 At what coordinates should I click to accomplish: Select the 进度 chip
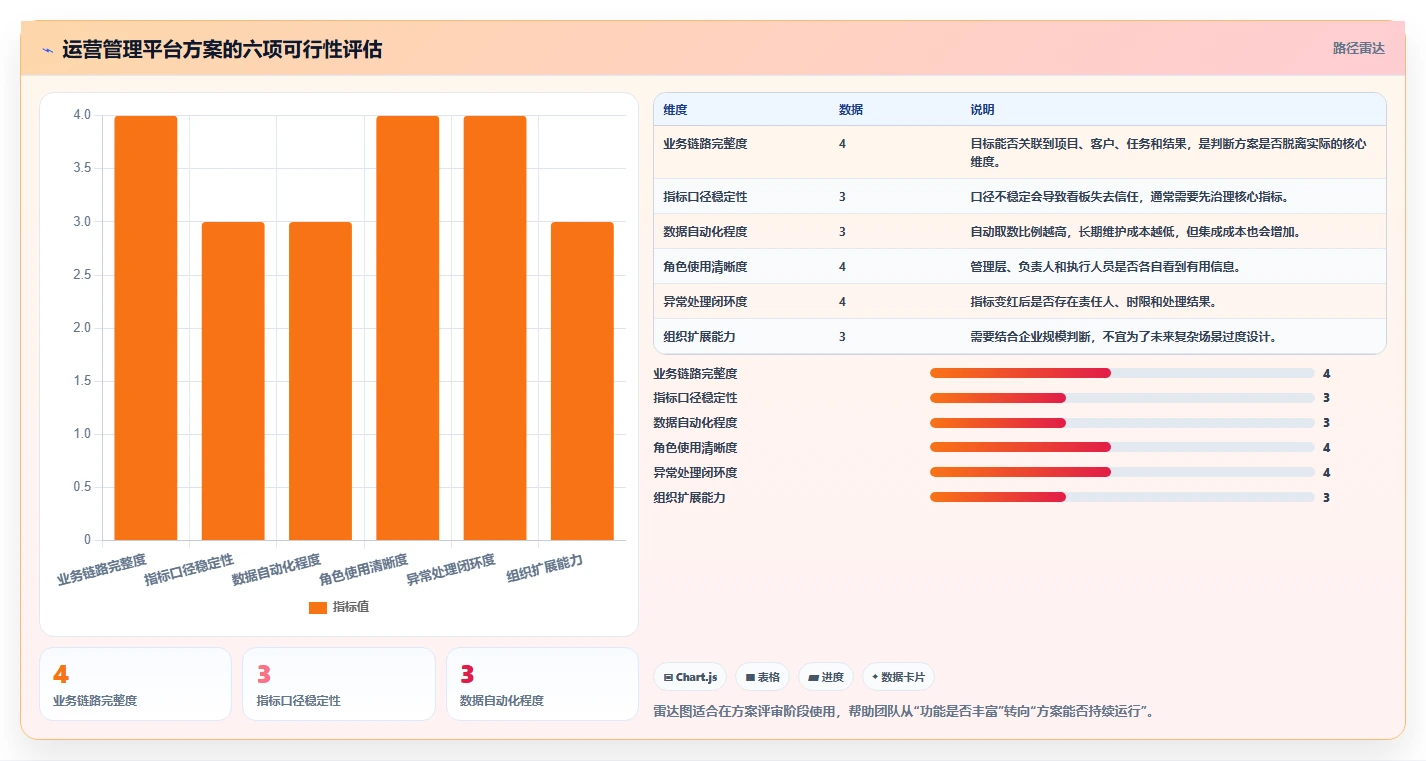(x=826, y=677)
